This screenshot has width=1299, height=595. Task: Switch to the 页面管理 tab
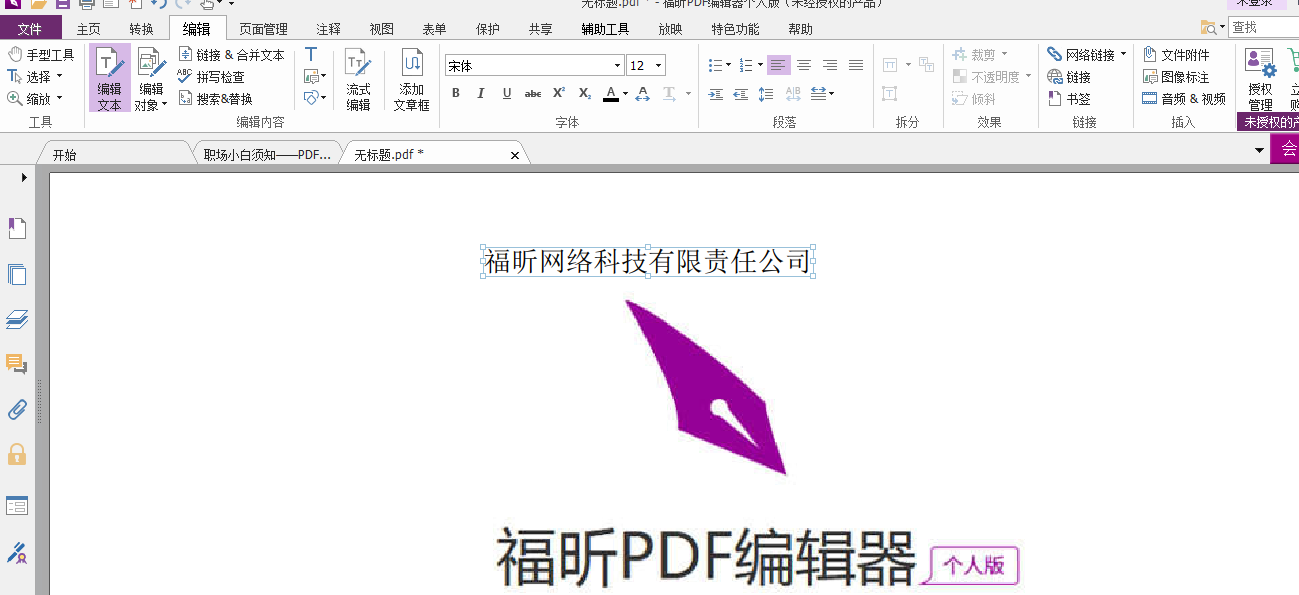click(263, 29)
